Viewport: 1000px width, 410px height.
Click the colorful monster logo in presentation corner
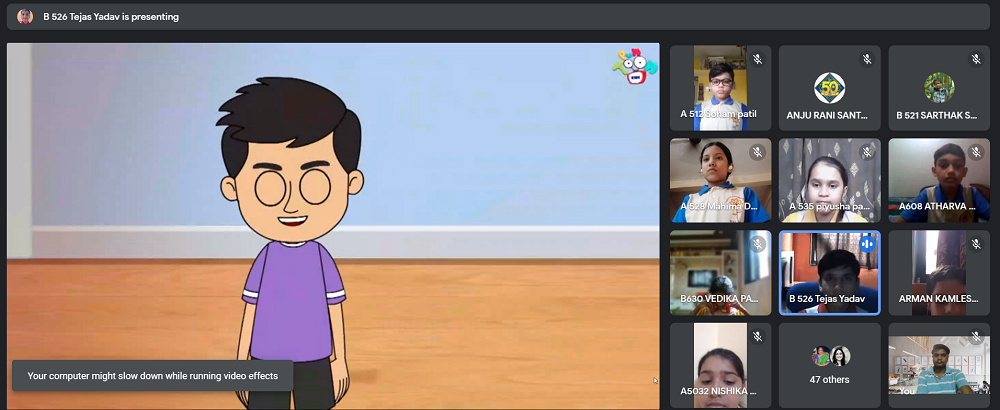(633, 66)
